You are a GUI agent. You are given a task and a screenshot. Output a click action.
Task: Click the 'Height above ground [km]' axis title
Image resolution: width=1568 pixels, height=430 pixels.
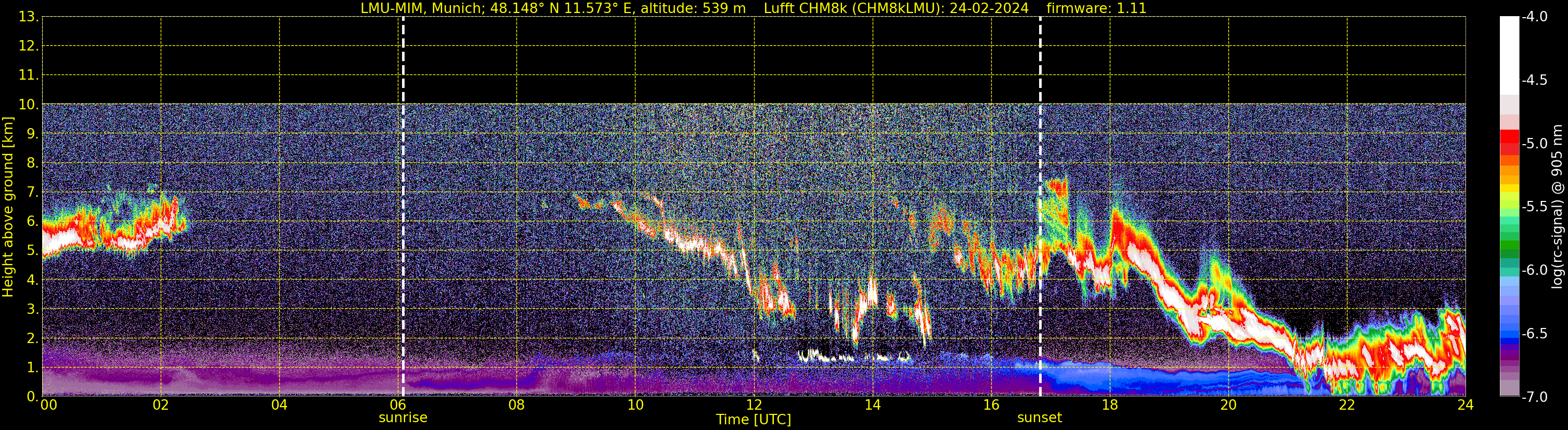click(x=8, y=207)
